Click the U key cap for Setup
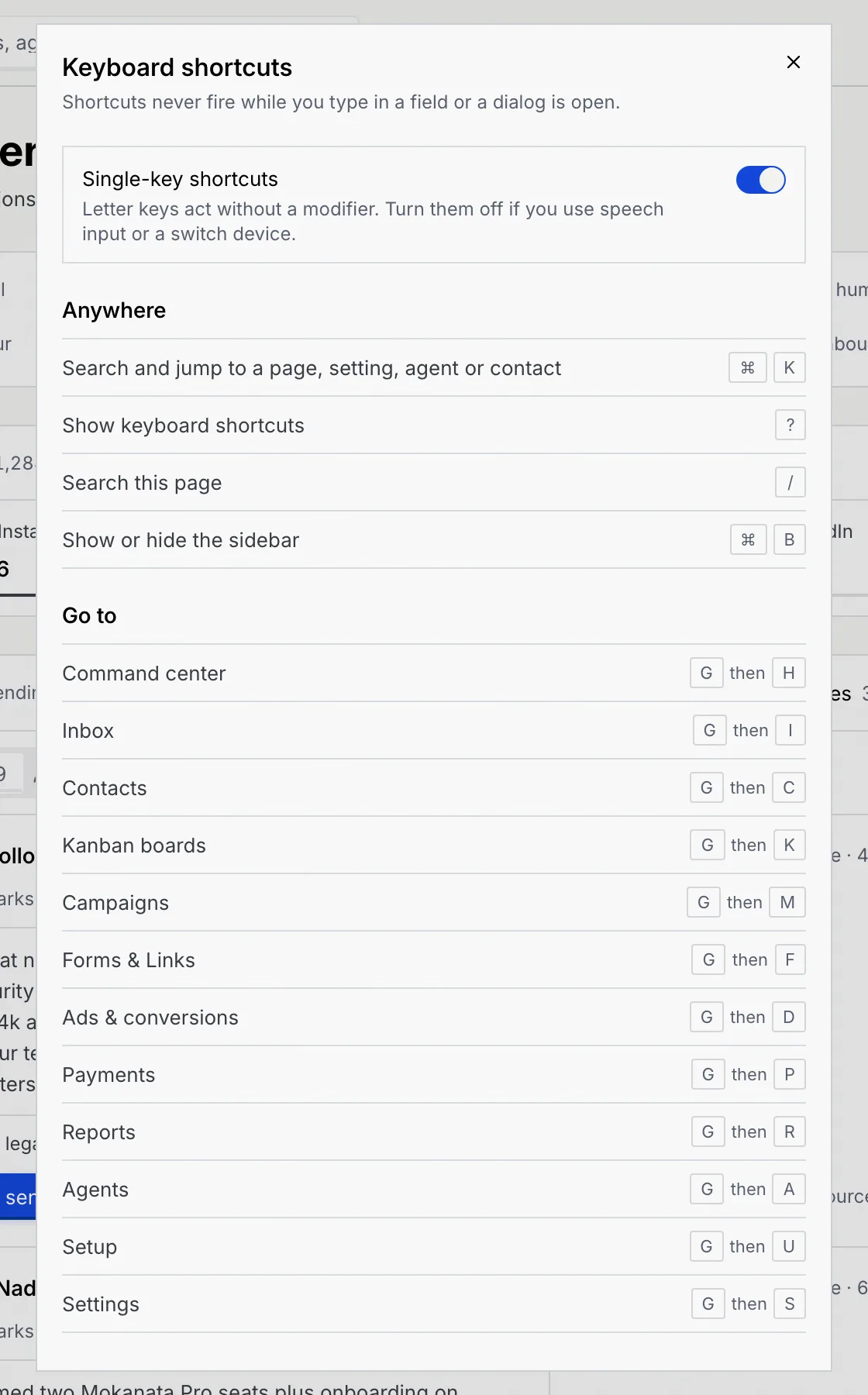The width and height of the screenshot is (868, 1395). point(788,1246)
